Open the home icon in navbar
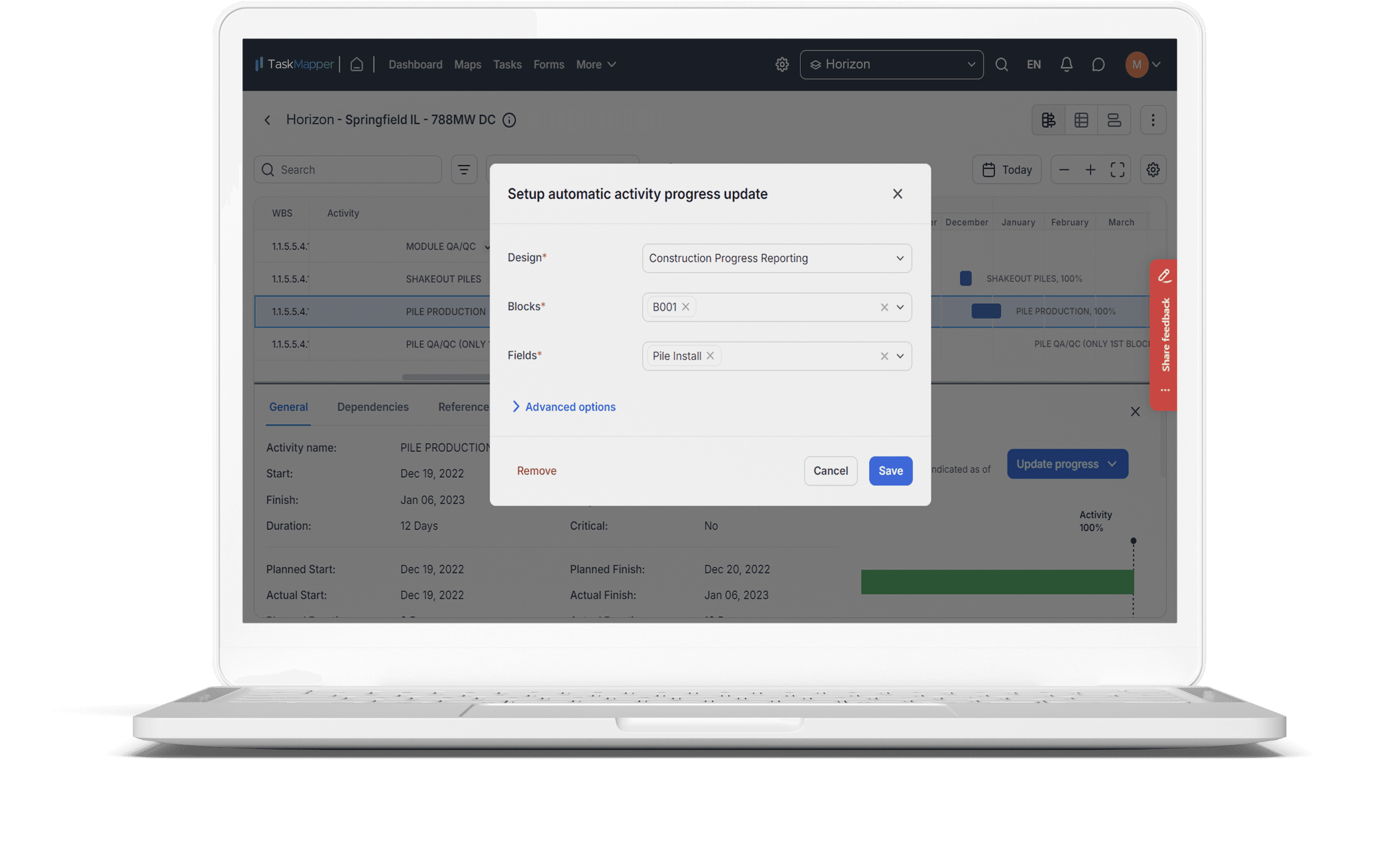Image resolution: width=1400 pixels, height=853 pixels. (356, 64)
